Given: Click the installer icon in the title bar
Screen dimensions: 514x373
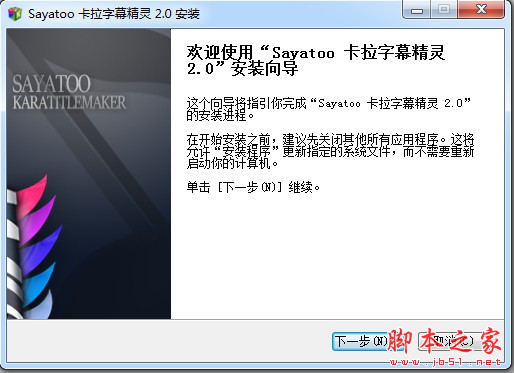Looking at the screenshot, I should (15, 14).
